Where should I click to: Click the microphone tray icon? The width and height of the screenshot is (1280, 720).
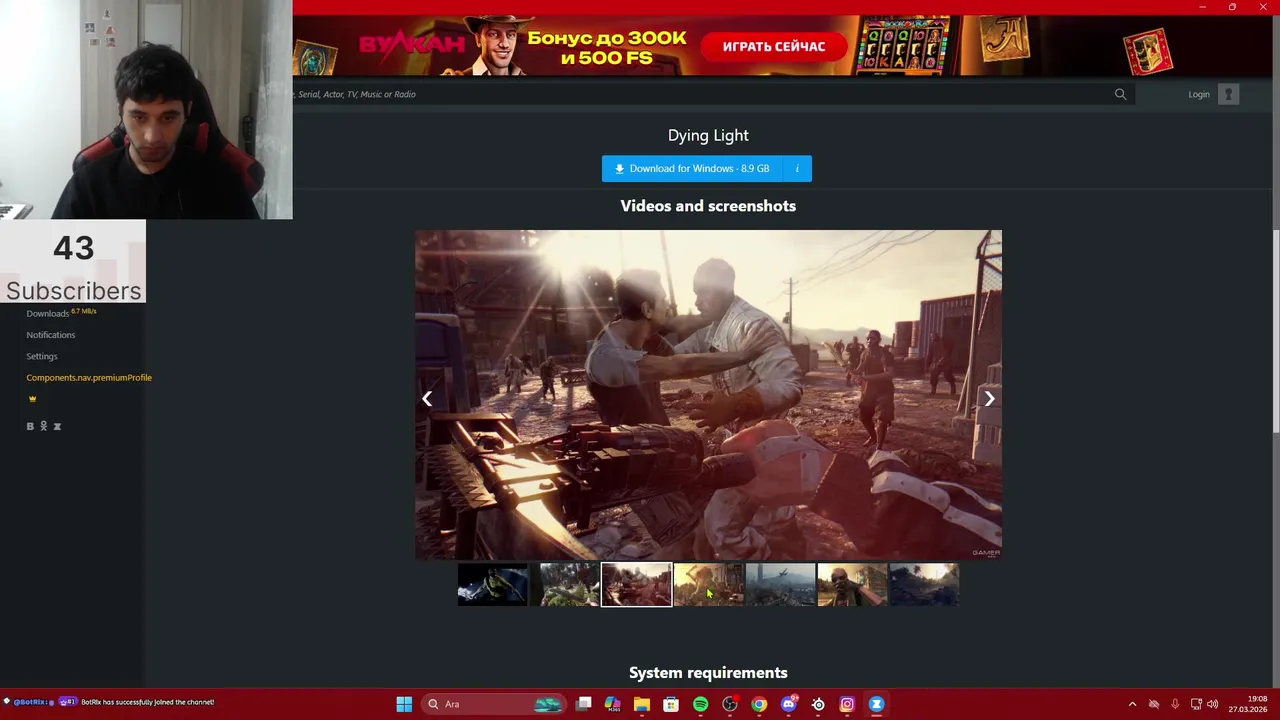(x=1175, y=704)
